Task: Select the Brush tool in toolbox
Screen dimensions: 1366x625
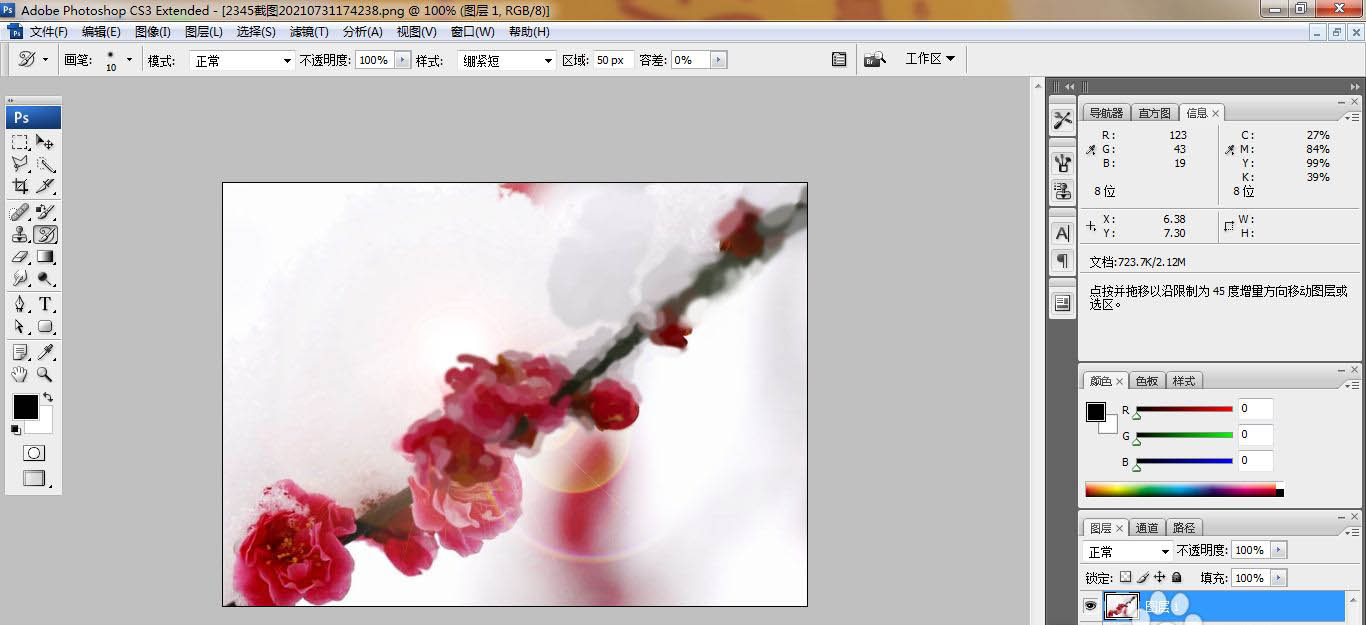Action: pyautogui.click(x=46, y=212)
